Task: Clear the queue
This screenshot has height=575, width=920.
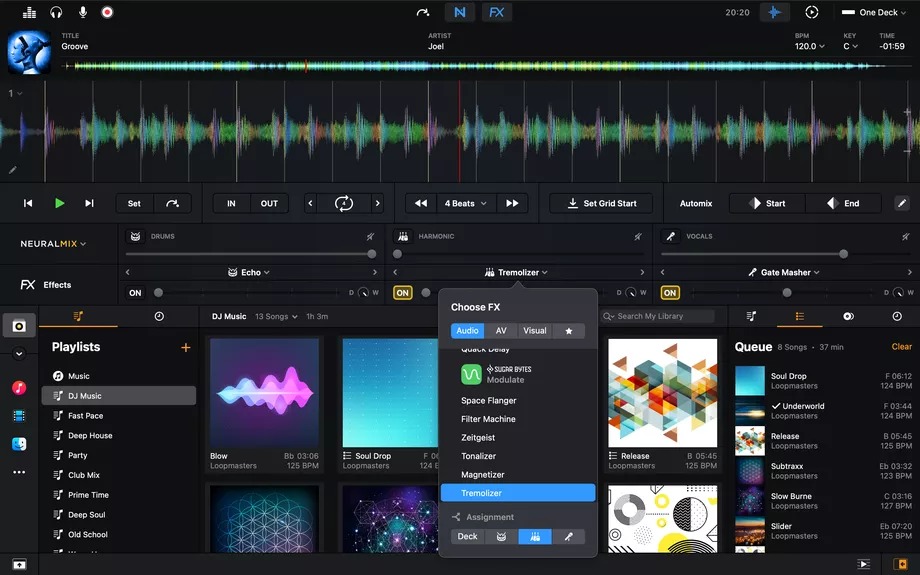Action: tap(901, 347)
